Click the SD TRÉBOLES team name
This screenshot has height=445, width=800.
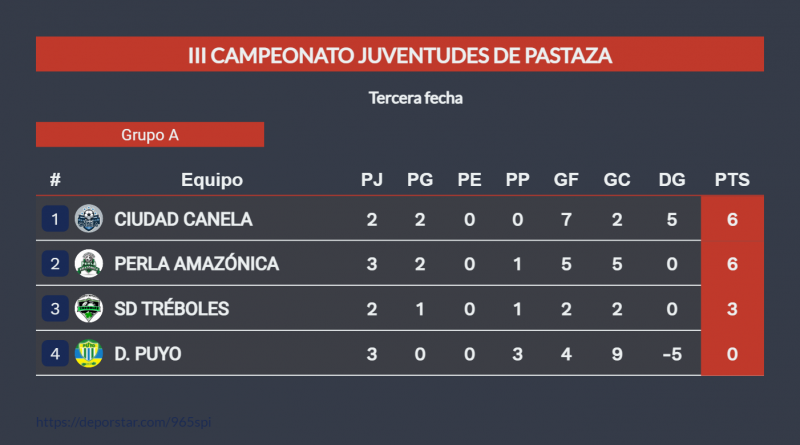pos(171,309)
